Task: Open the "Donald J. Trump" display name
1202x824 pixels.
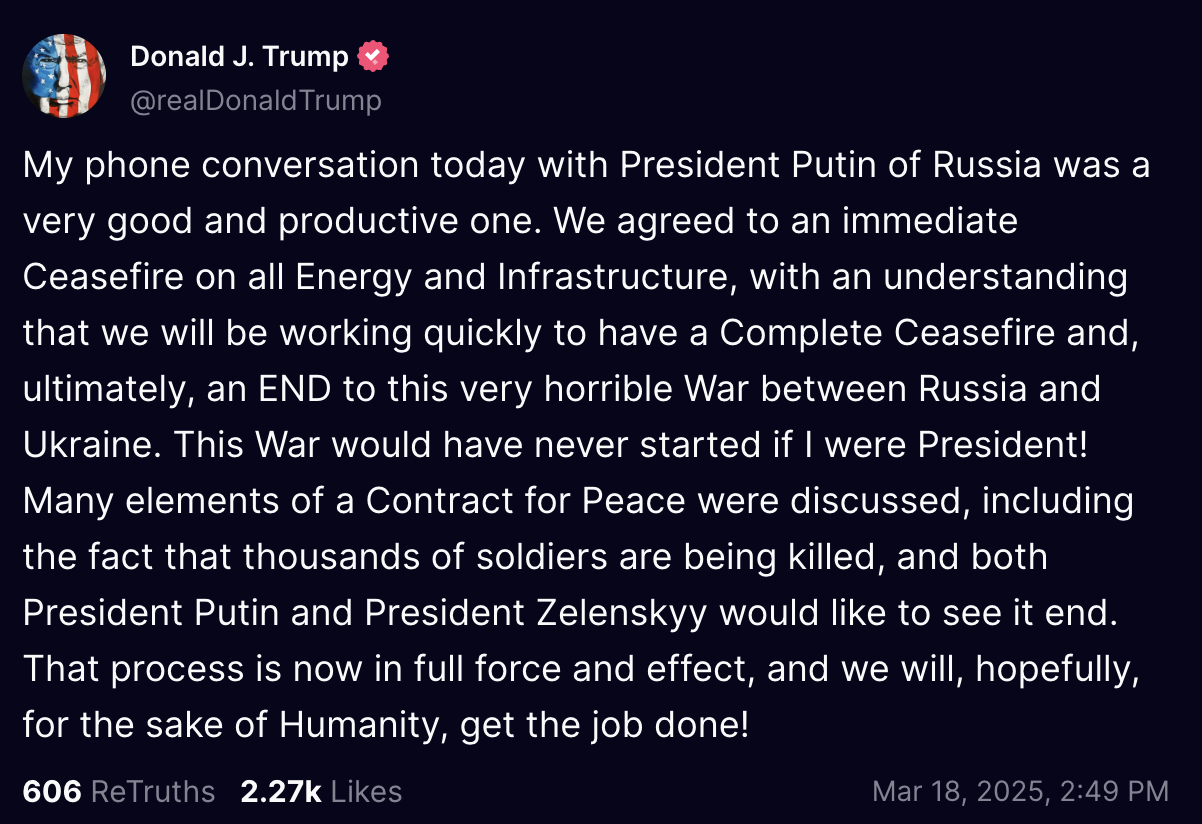Action: [239, 57]
